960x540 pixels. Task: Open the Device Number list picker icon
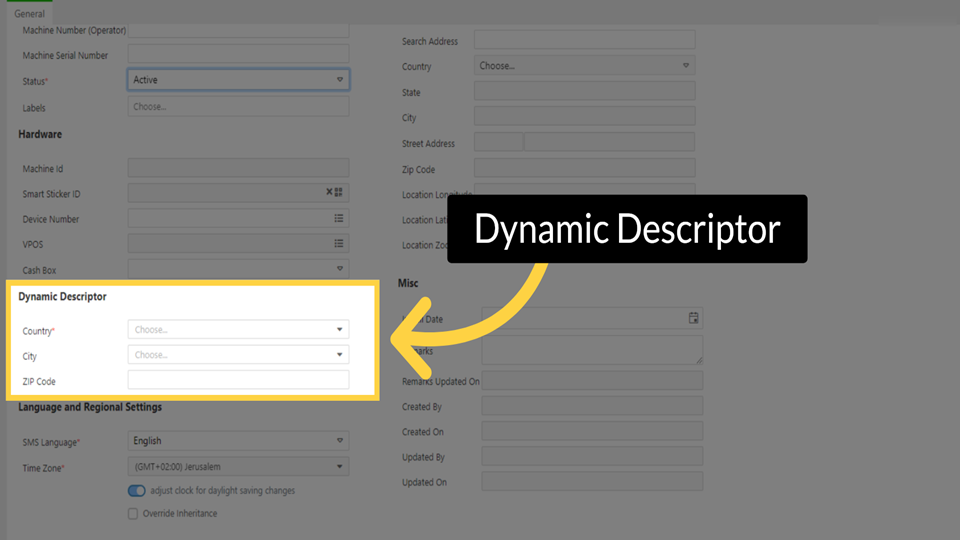(339, 218)
